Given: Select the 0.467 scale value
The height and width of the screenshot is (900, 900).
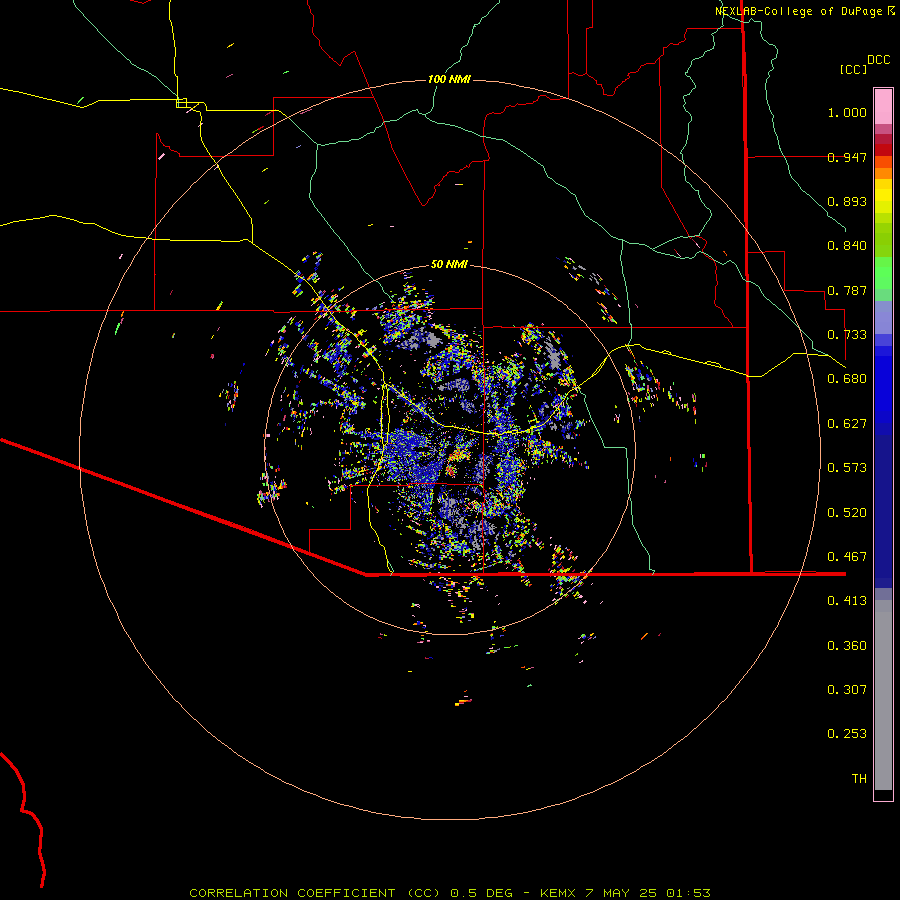Looking at the screenshot, I should point(847,557).
